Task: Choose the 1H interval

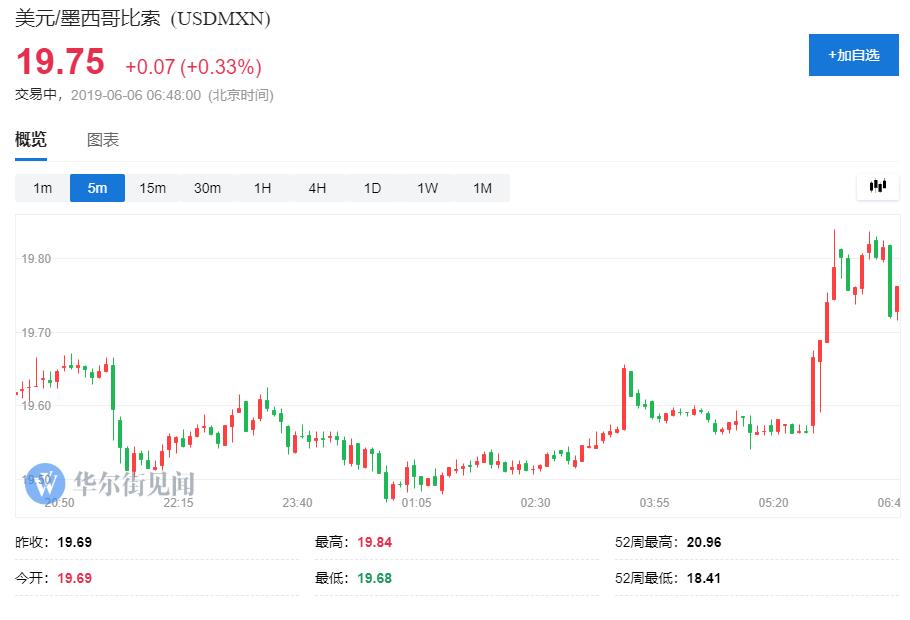Action: point(262,188)
